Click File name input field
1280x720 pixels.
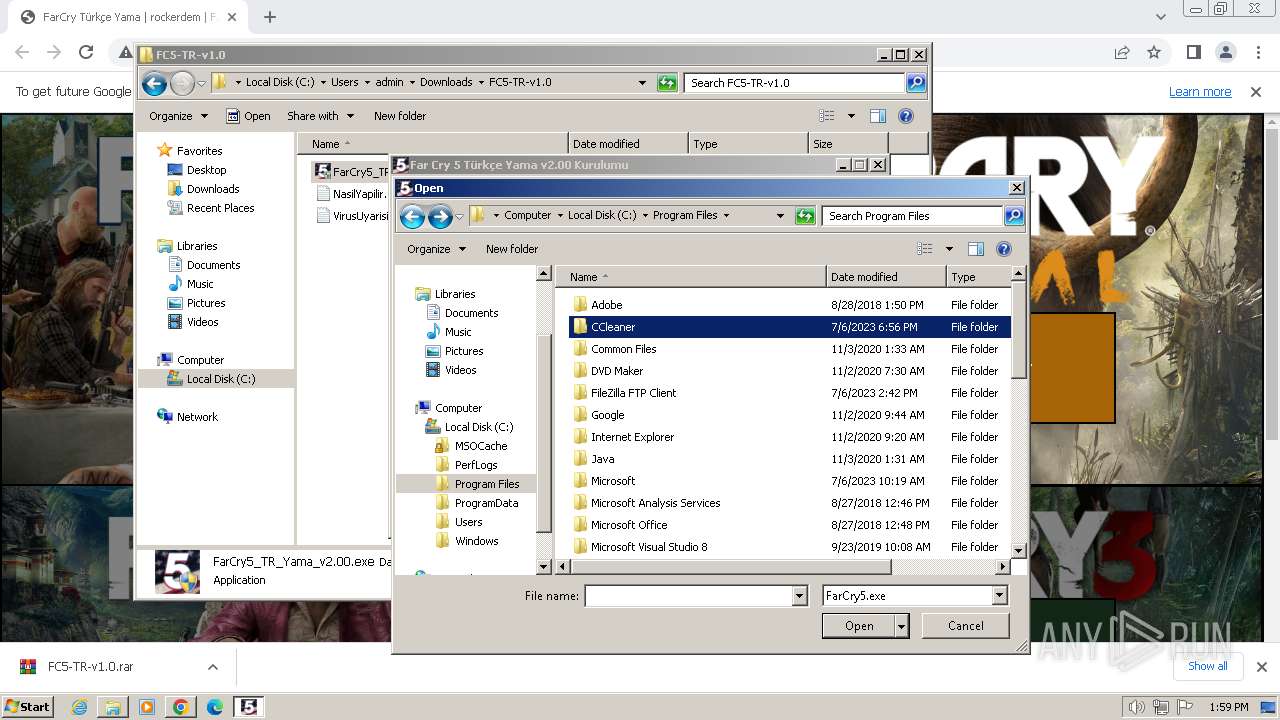coord(688,596)
